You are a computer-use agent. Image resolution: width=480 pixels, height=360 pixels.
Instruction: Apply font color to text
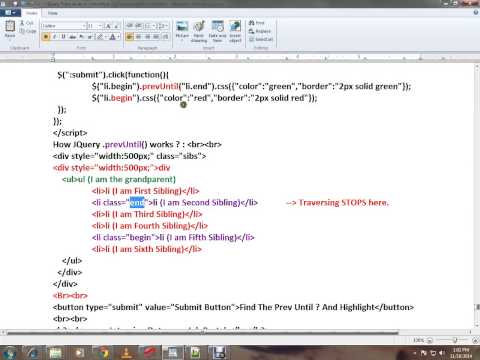tap(112, 37)
